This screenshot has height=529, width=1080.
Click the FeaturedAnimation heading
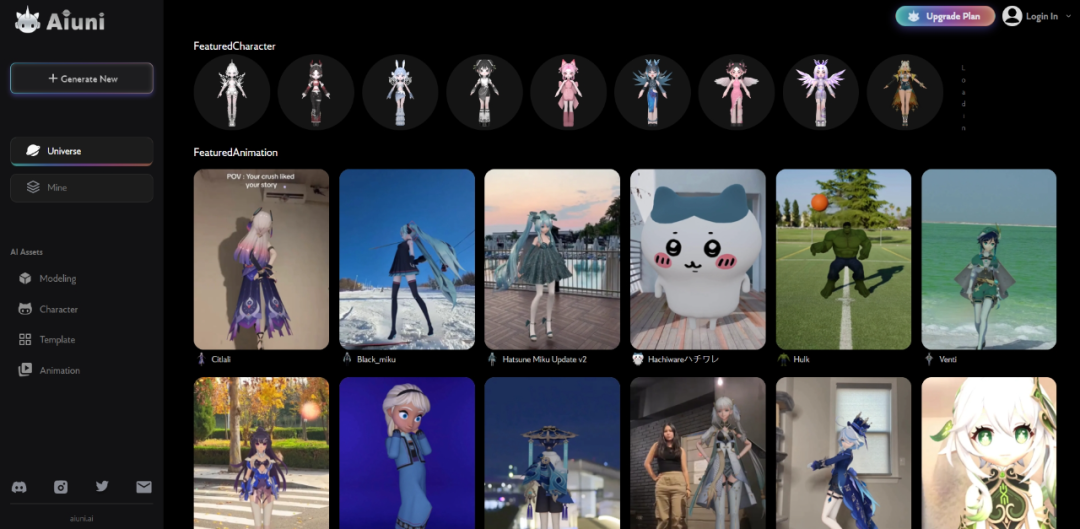(236, 152)
